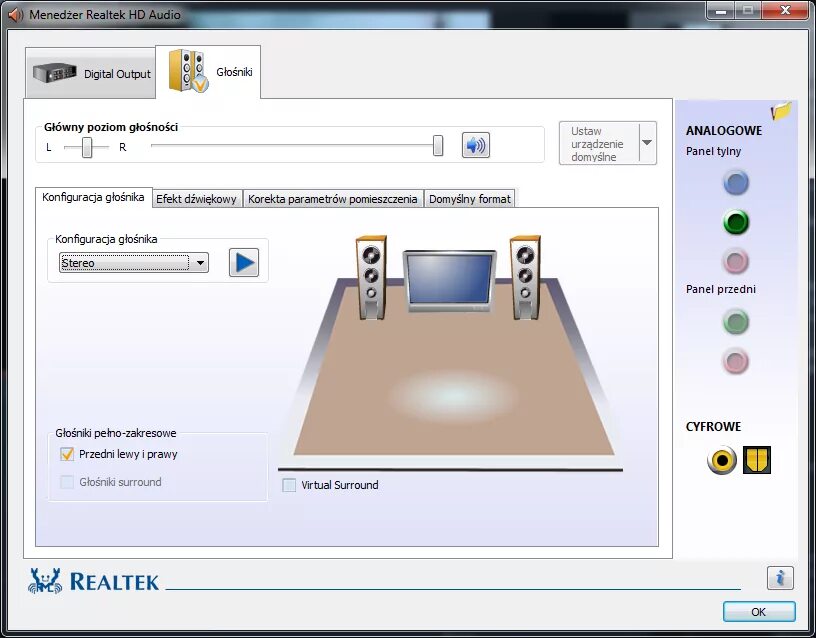Click the ANALOGOWE heading text
This screenshot has height=638, width=816.
click(724, 131)
